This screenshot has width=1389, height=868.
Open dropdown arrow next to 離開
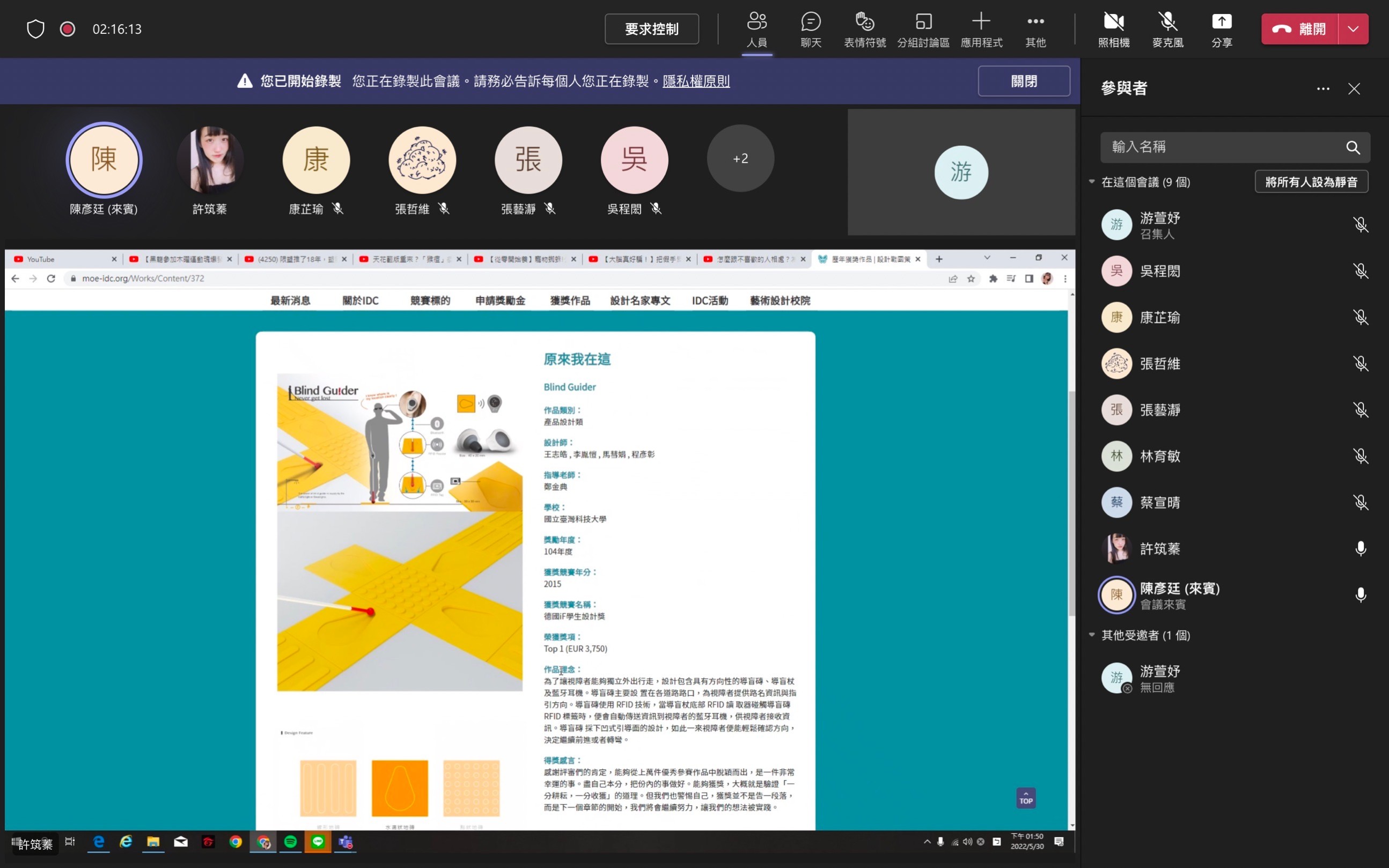pyautogui.click(x=1353, y=29)
